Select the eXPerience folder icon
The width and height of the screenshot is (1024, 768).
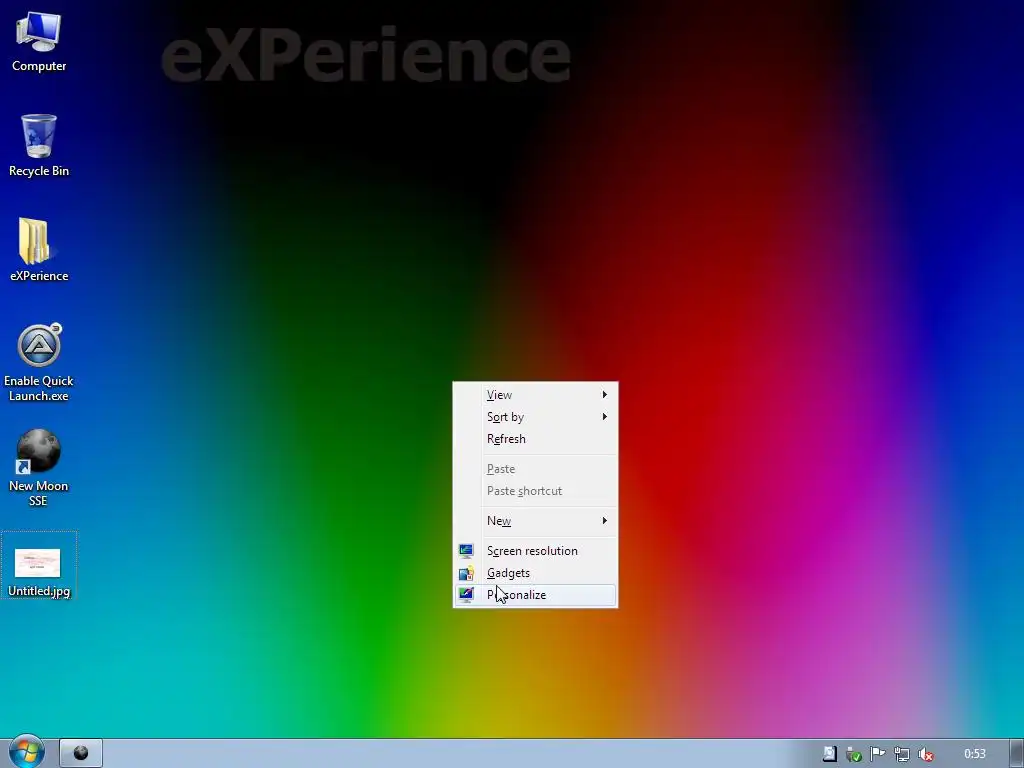[39, 250]
